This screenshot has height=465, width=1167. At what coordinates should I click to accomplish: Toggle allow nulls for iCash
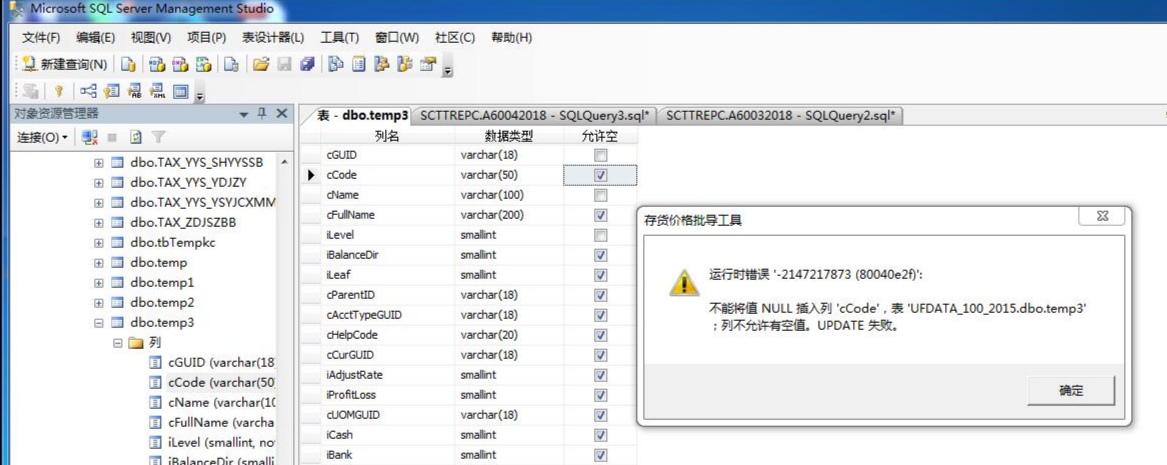[601, 434]
